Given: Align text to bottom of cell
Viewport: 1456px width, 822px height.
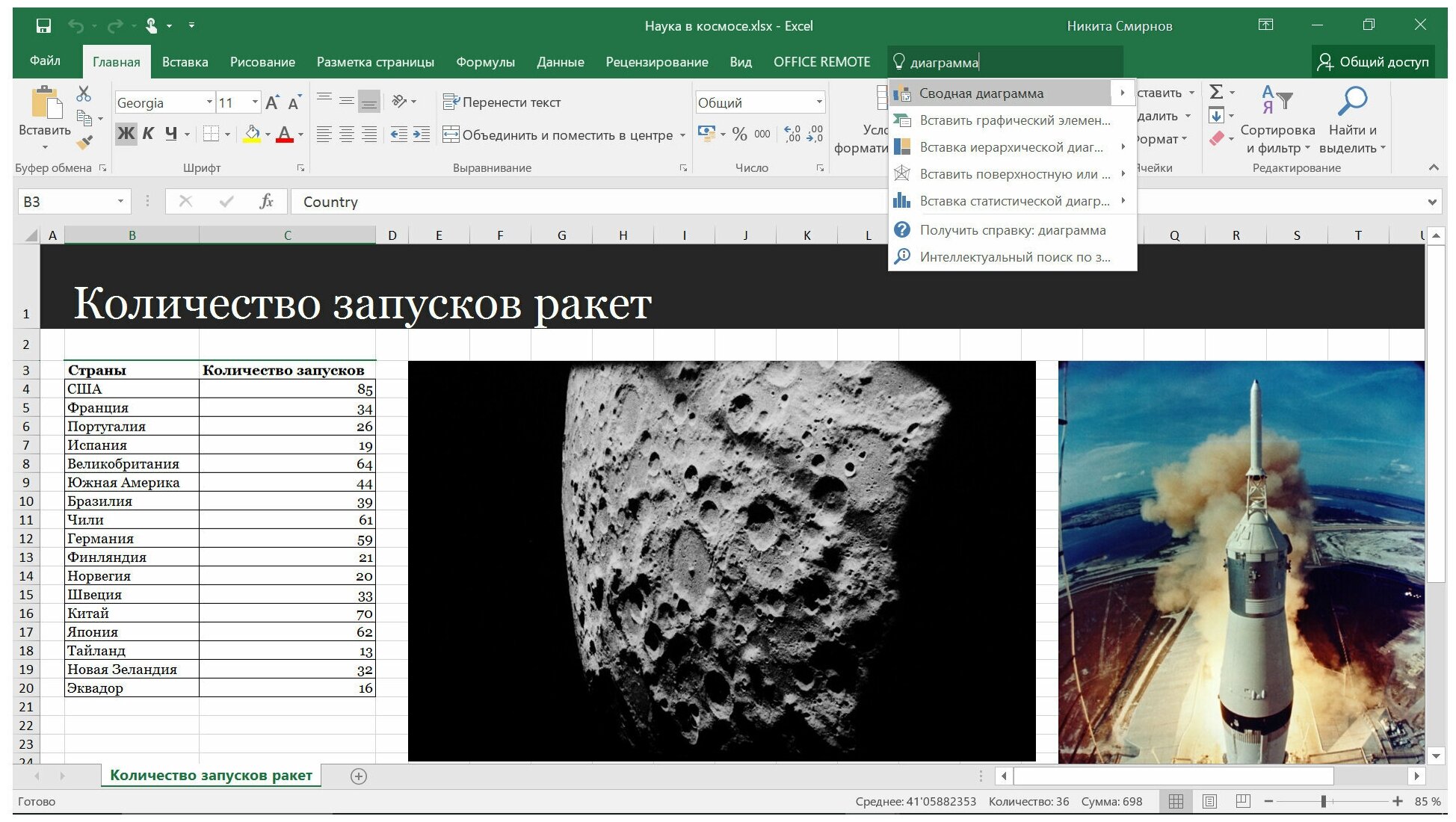Looking at the screenshot, I should [369, 100].
